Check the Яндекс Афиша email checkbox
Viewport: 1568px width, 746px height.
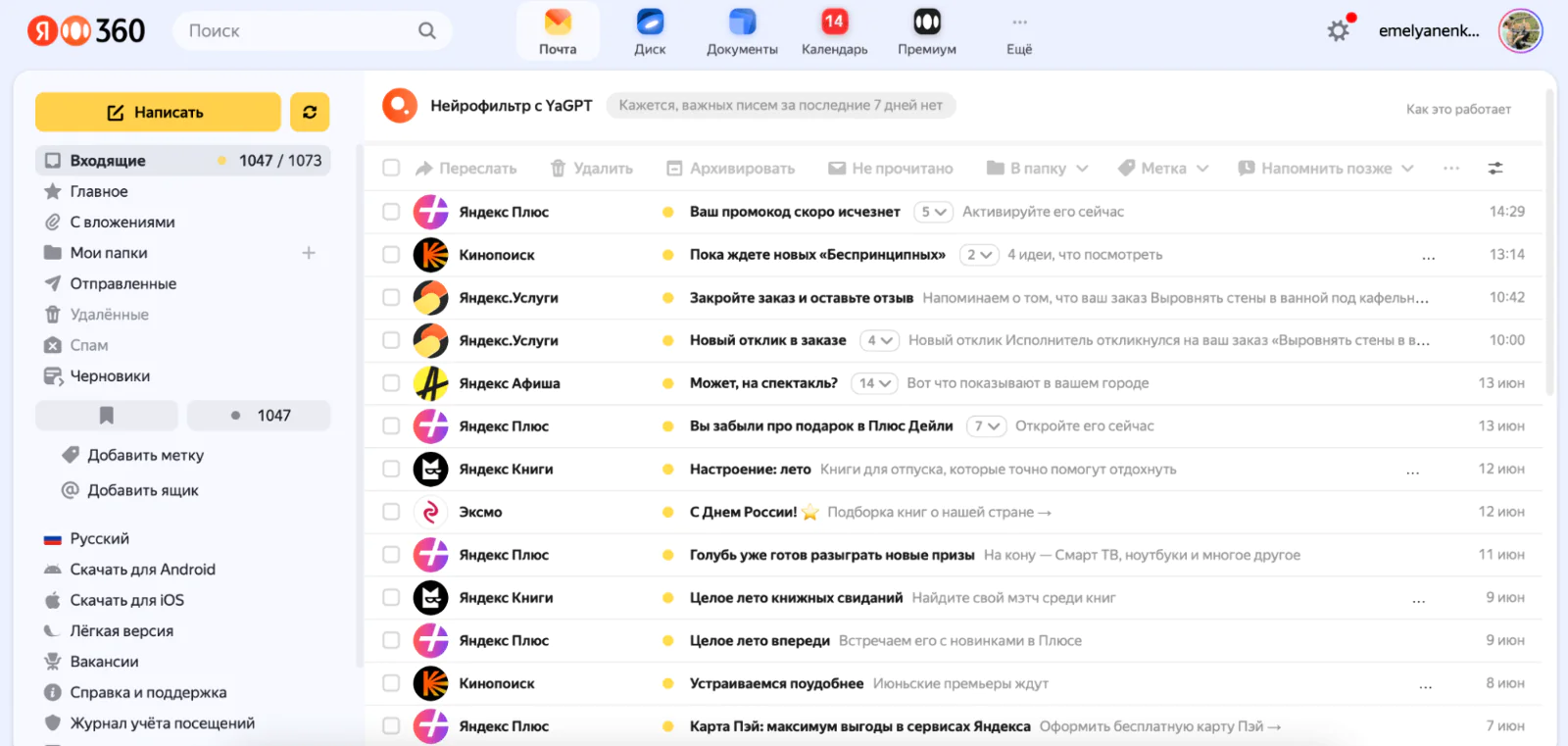click(391, 383)
